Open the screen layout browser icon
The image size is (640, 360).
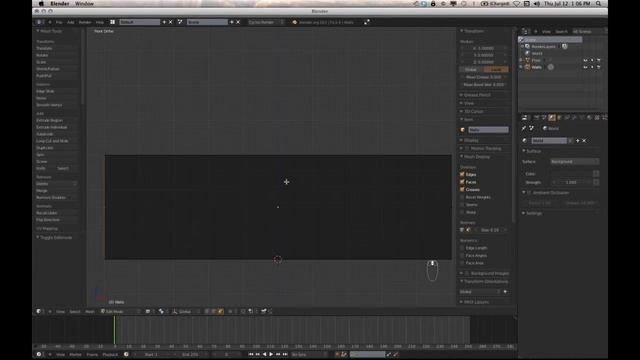coord(113,22)
